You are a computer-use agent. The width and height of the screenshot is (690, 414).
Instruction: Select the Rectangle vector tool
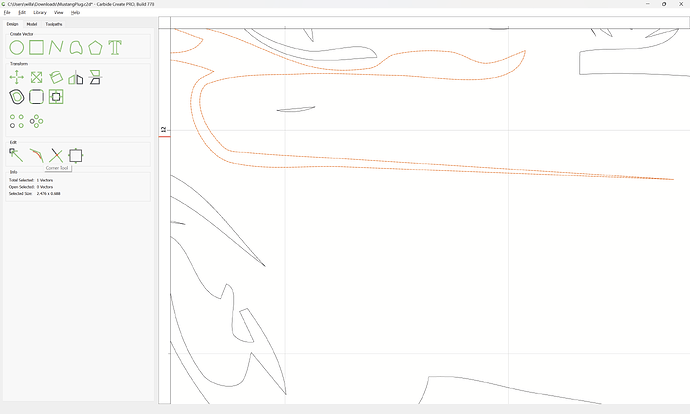pos(36,48)
